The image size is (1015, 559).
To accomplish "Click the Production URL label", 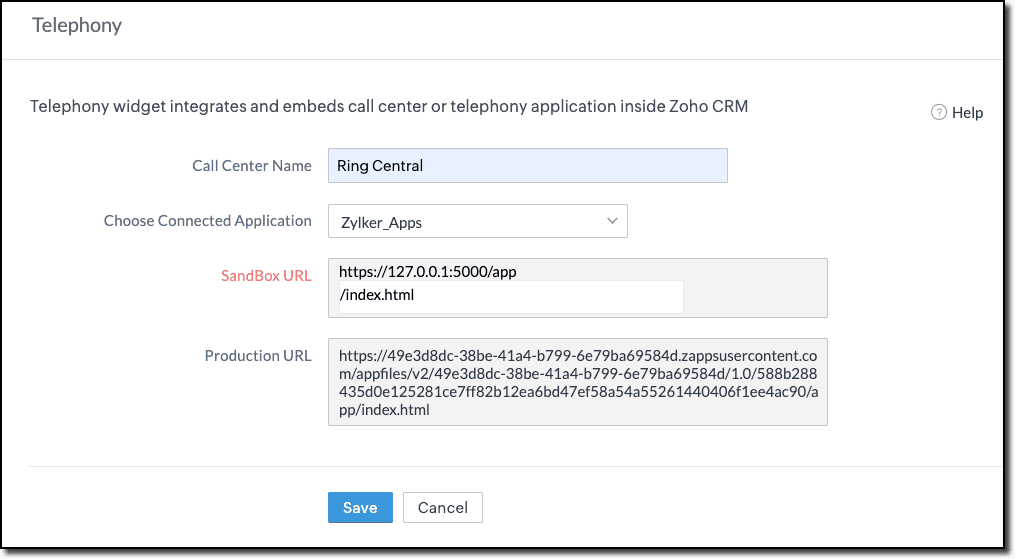I will pyautogui.click(x=258, y=356).
